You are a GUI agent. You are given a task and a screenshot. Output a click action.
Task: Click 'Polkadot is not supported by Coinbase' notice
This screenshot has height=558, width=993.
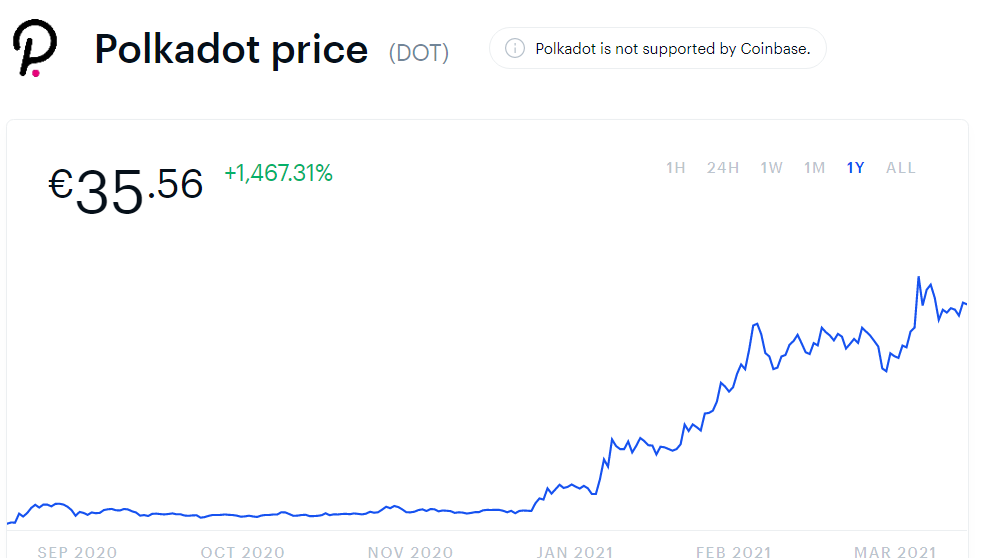pos(672,48)
